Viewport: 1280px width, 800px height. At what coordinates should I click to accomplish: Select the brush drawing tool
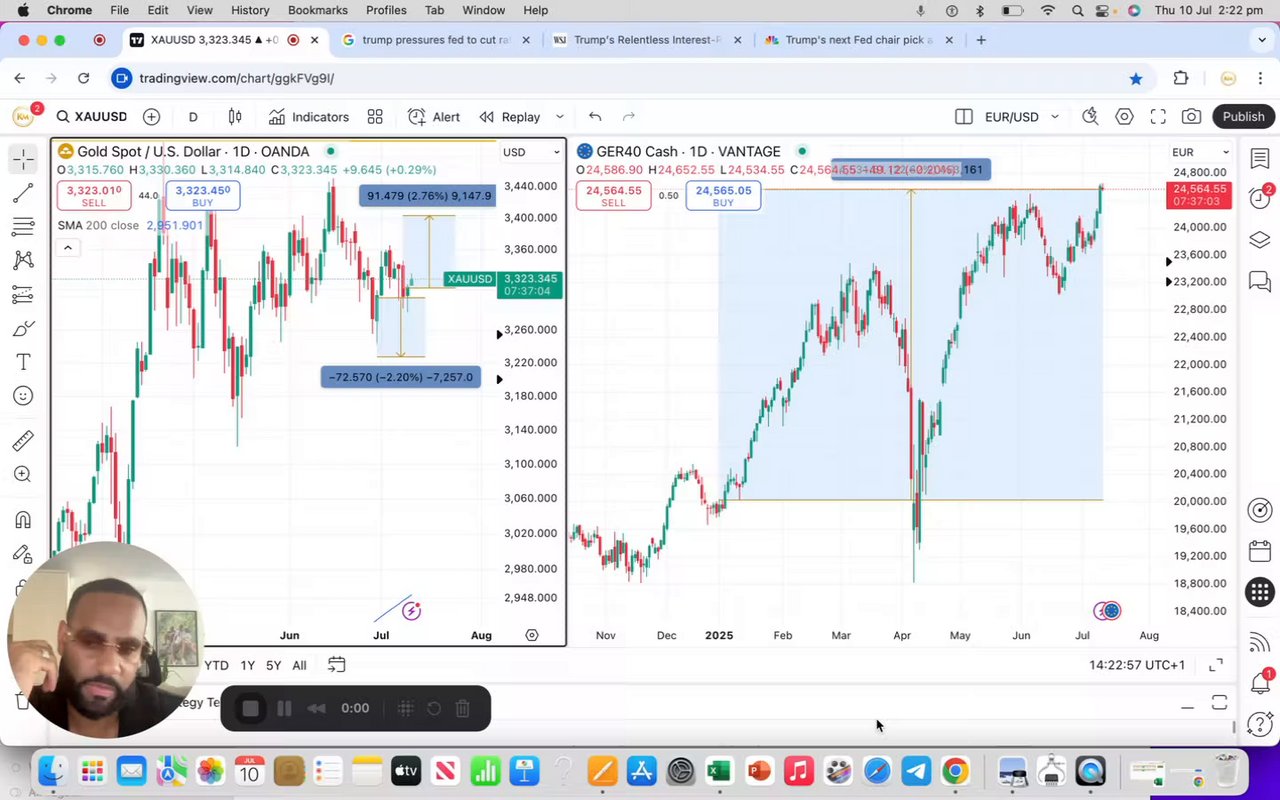pyautogui.click(x=23, y=328)
